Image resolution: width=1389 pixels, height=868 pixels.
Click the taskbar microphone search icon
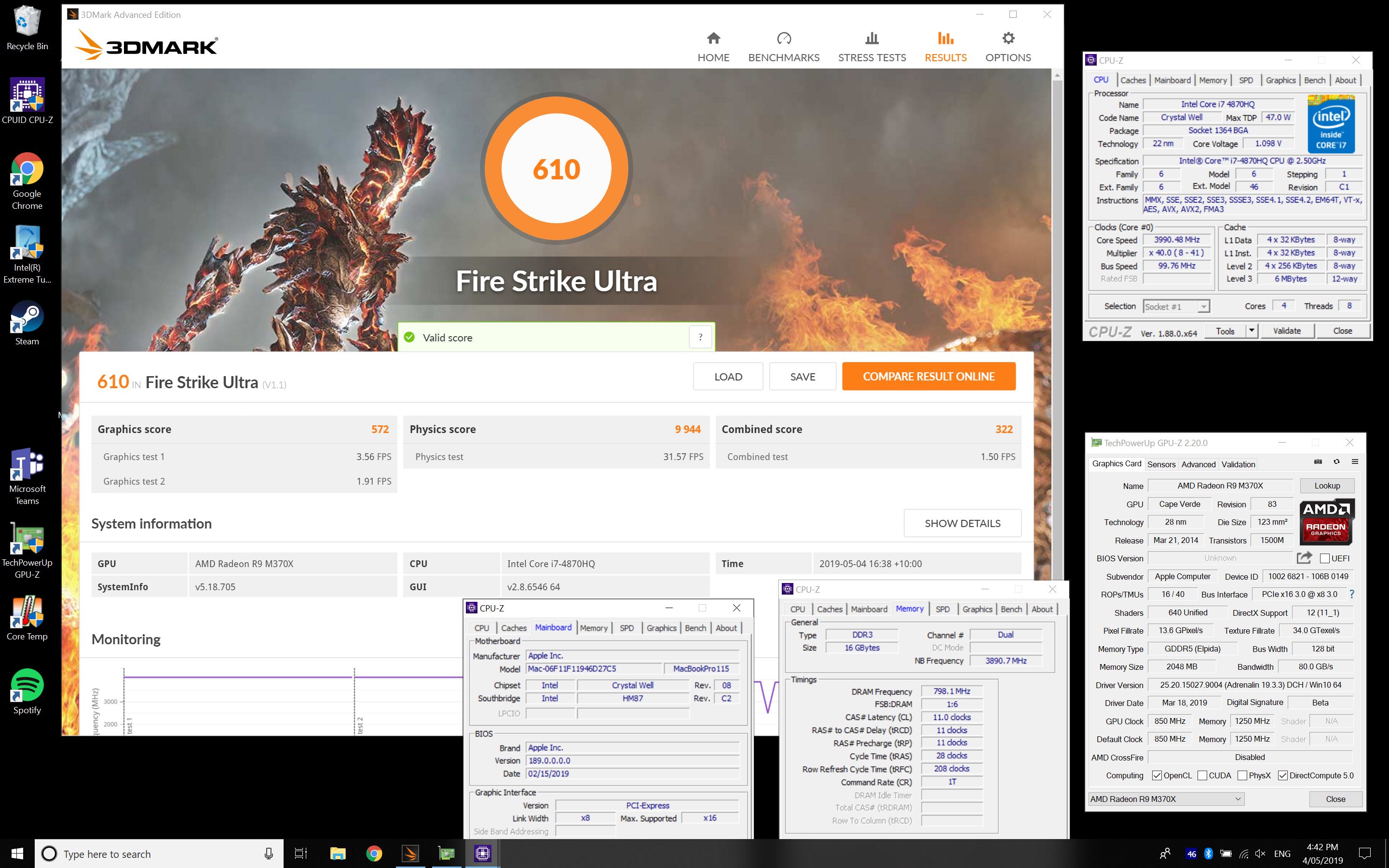(x=269, y=854)
